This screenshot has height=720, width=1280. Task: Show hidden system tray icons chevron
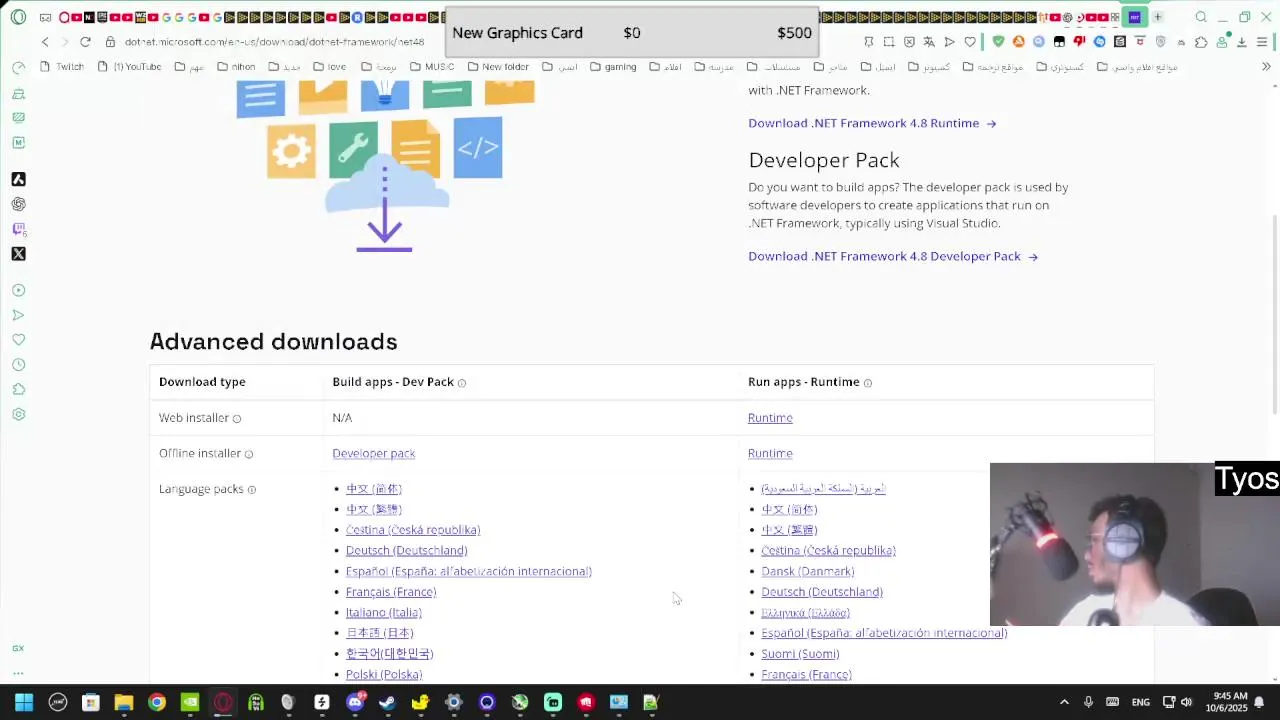[x=1064, y=702]
